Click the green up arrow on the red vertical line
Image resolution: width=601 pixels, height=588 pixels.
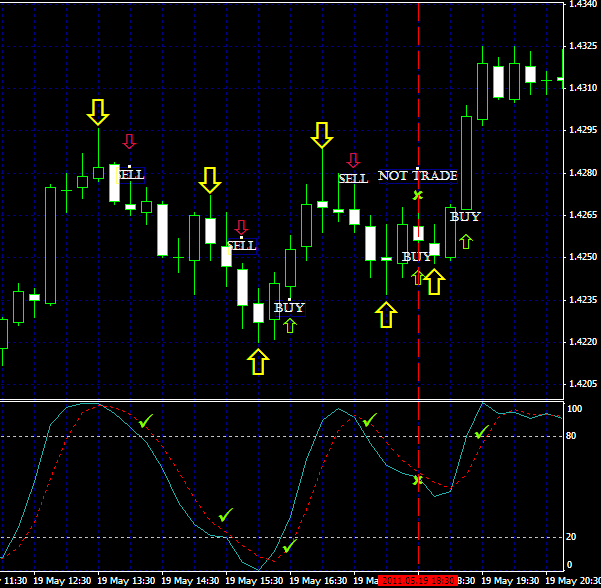pos(418,278)
